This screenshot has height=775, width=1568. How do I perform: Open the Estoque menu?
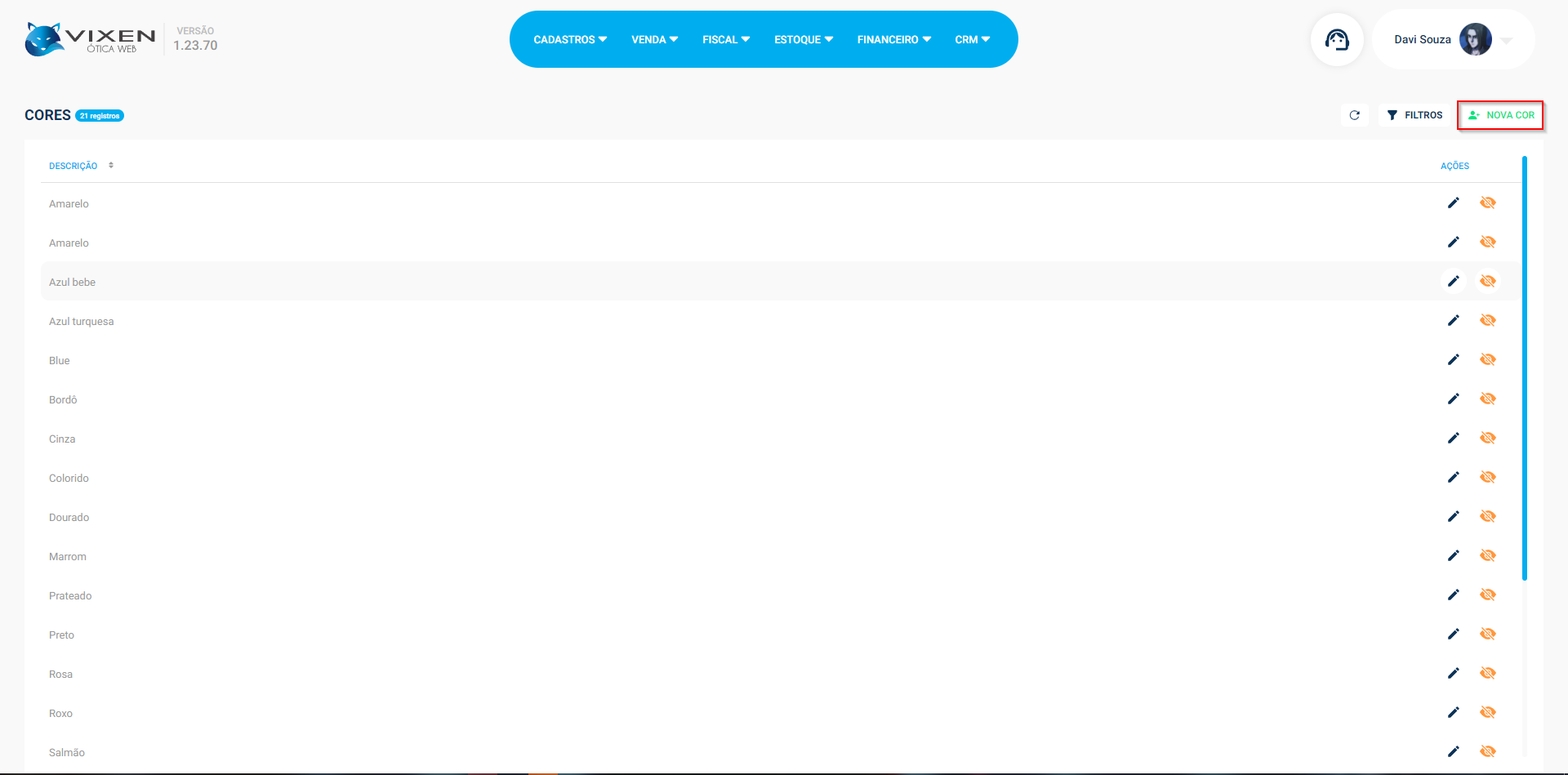tap(803, 39)
